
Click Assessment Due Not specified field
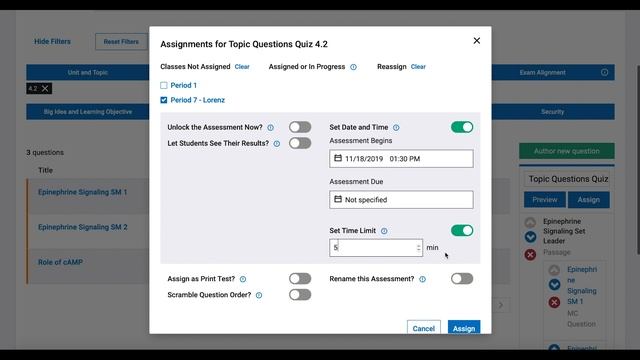click(401, 200)
